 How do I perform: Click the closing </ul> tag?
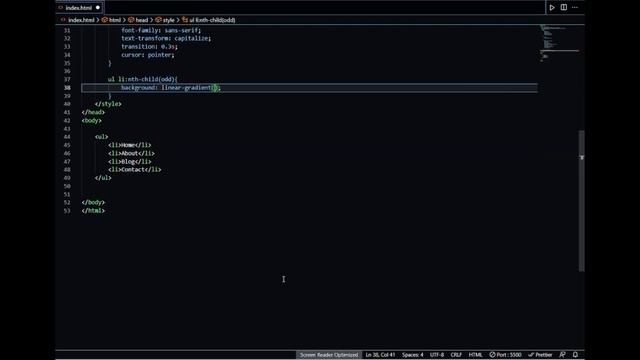pyautogui.click(x=103, y=178)
